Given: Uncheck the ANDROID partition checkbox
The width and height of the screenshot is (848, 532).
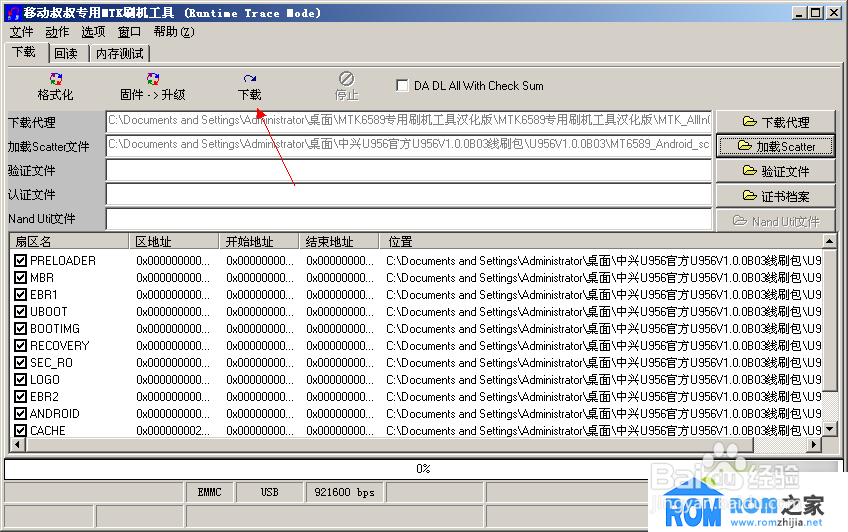Looking at the screenshot, I should (x=21, y=414).
